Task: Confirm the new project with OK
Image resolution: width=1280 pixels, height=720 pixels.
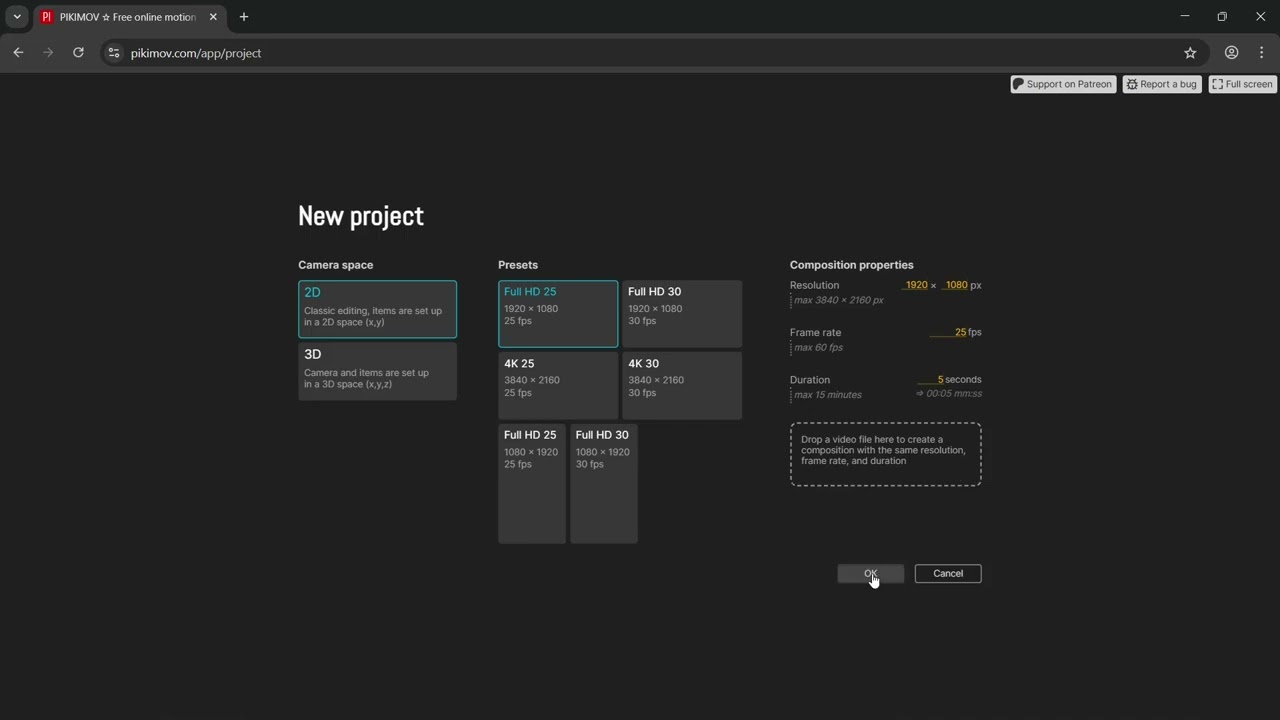Action: pos(870,573)
